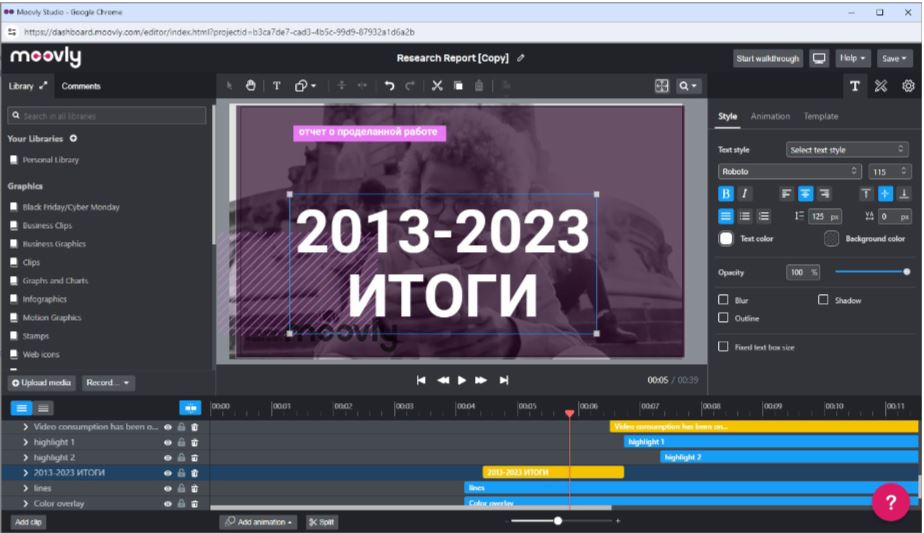Screen dimensions: 924x533
Task: Check the Personal Library checkbox
Action: 14,159
